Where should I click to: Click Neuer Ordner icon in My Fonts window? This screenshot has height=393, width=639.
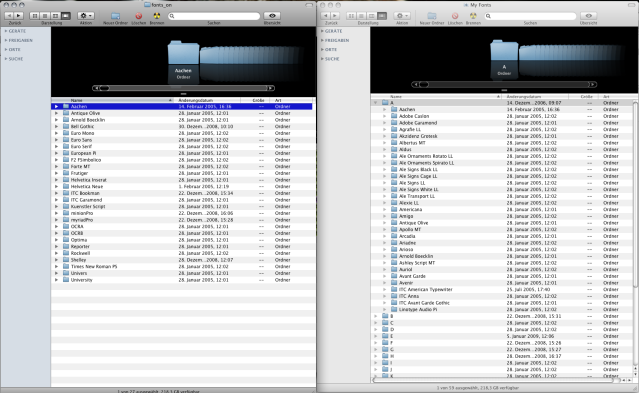point(432,16)
